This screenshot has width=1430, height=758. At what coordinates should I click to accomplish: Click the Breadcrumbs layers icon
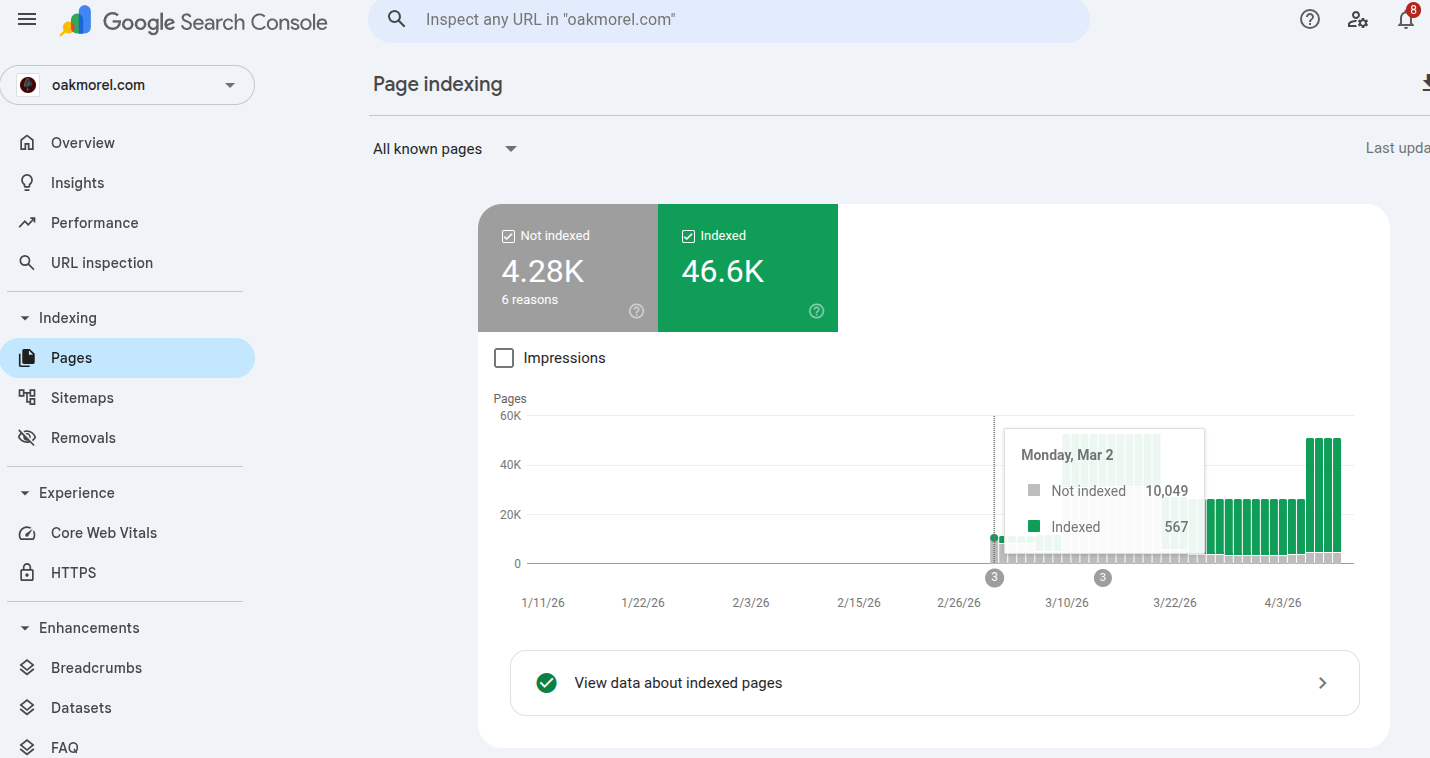[27, 668]
